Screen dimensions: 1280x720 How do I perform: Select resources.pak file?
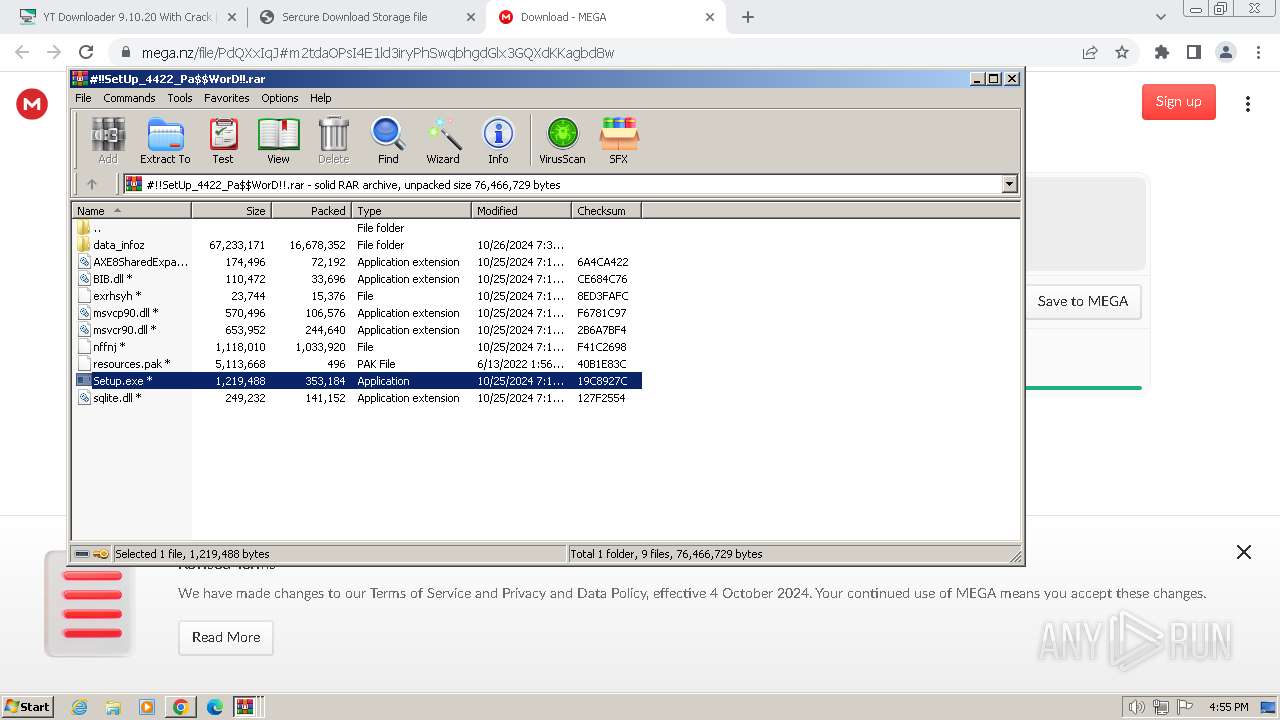click(358, 364)
